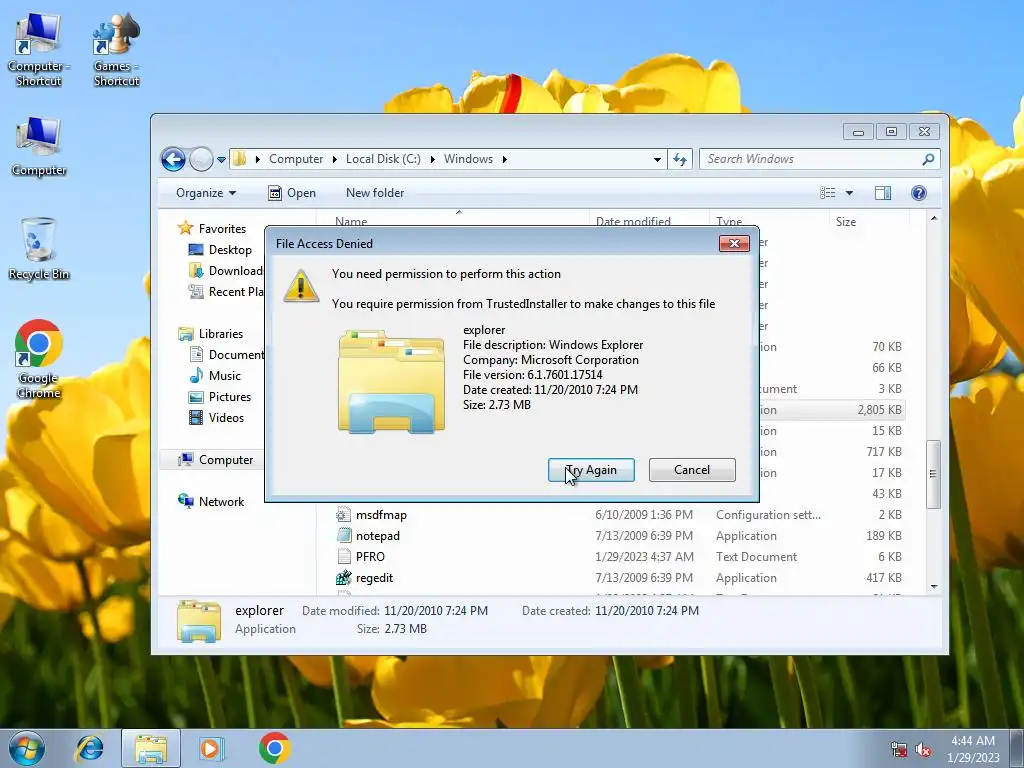Viewport: 1024px width, 768px height.
Task: Open the recent pages dropdown arrow
Action: [221, 159]
